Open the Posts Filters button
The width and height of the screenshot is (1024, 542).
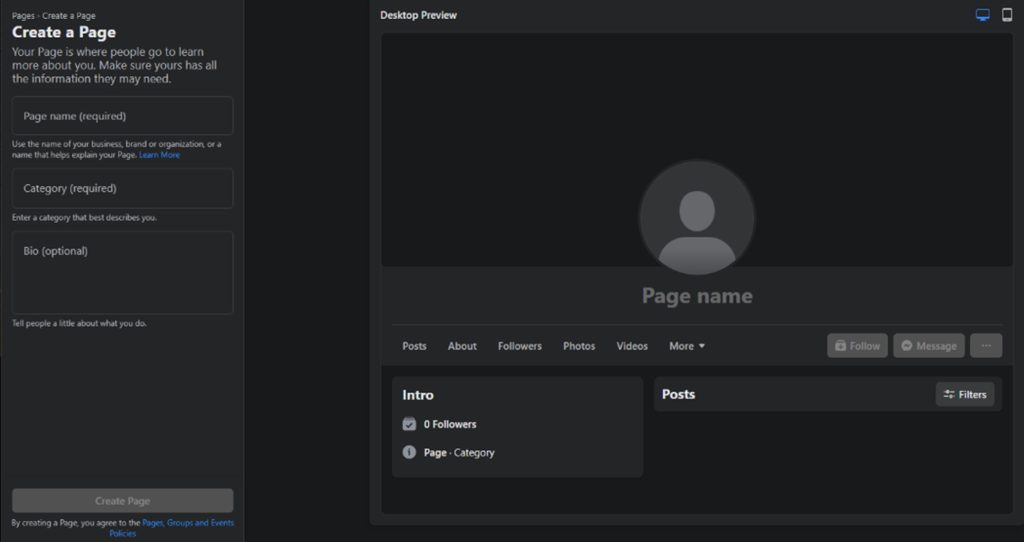click(x=965, y=394)
